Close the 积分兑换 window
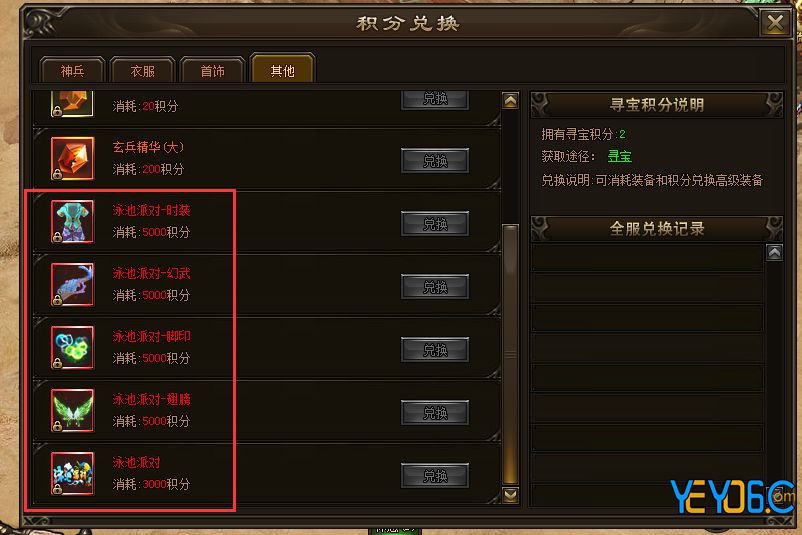802x535 pixels. pyautogui.click(x=775, y=23)
